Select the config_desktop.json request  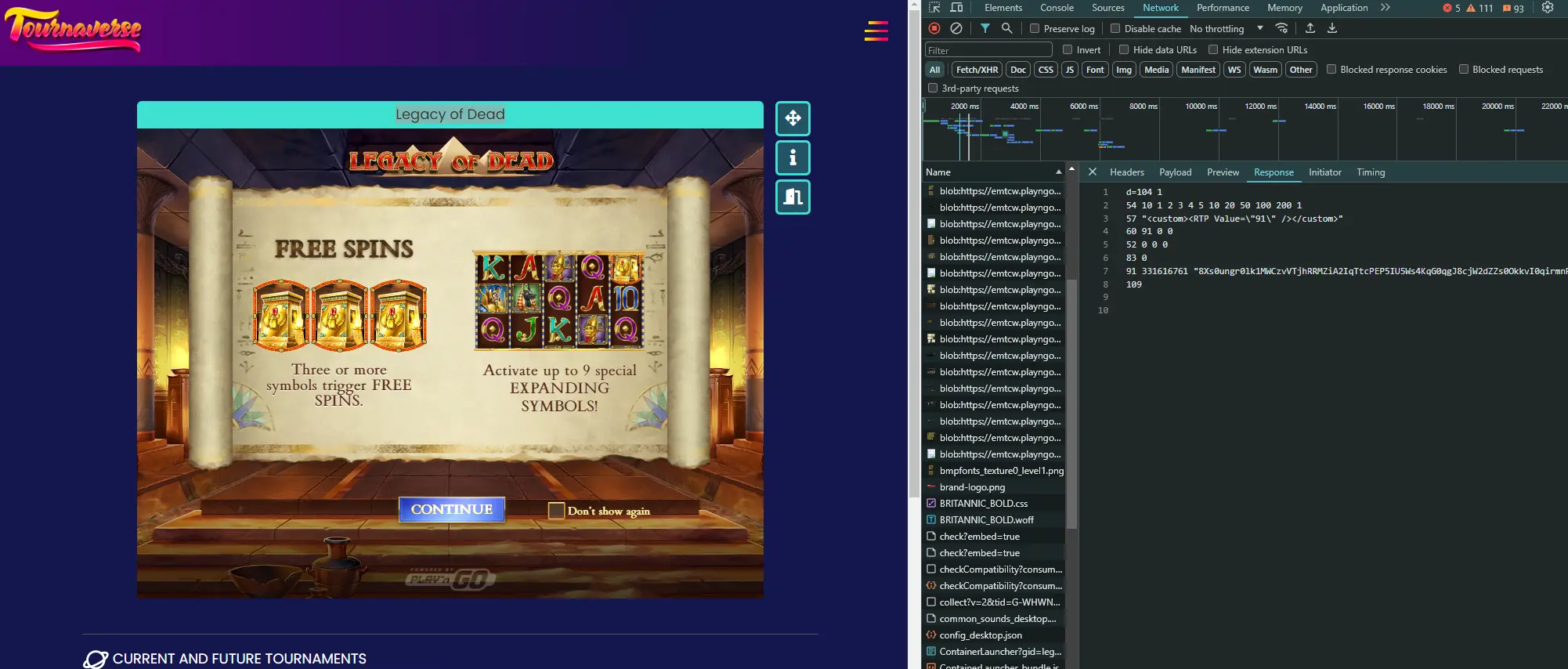tap(981, 635)
